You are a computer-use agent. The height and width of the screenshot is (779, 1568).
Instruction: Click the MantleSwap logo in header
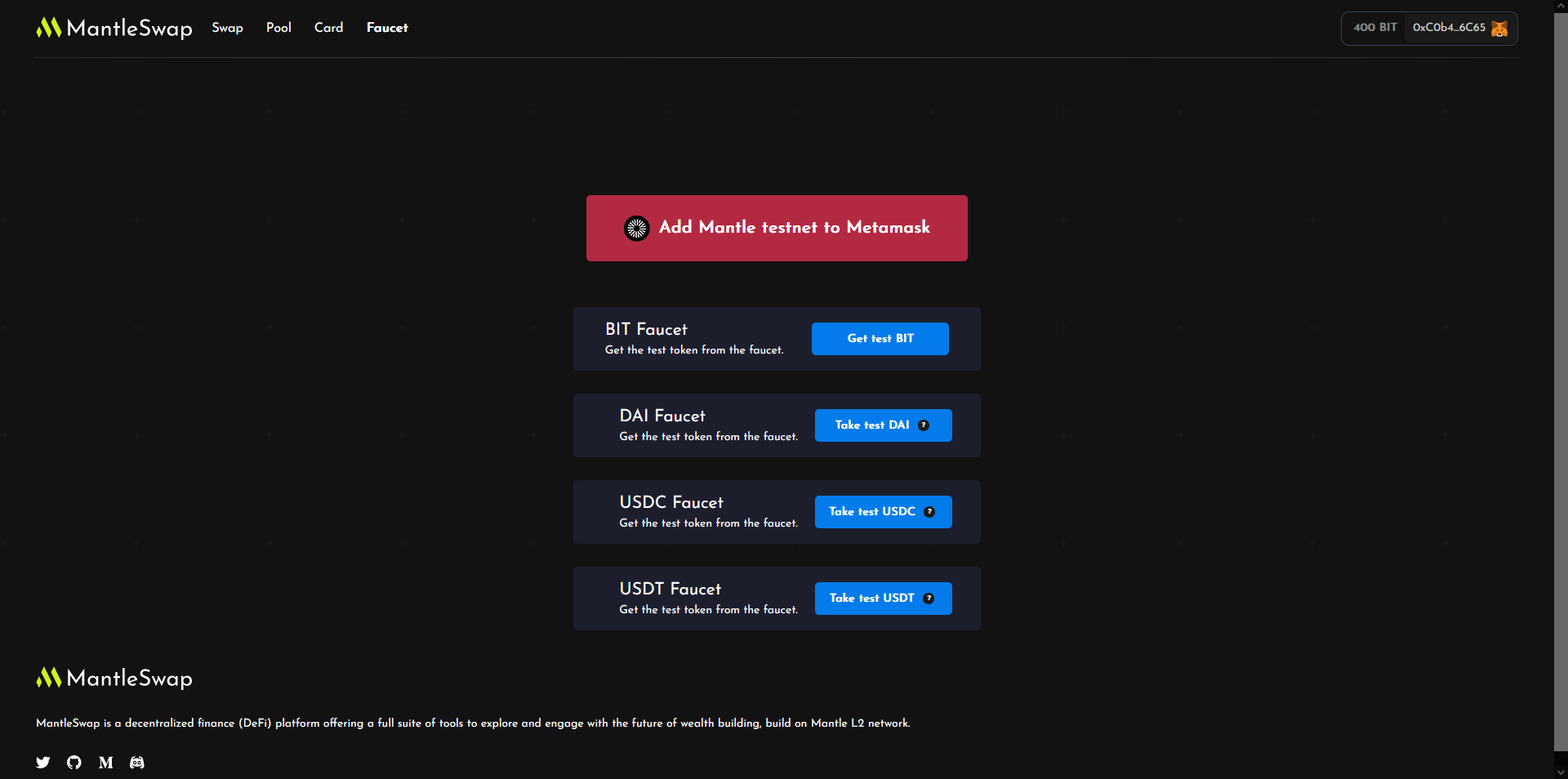(114, 29)
